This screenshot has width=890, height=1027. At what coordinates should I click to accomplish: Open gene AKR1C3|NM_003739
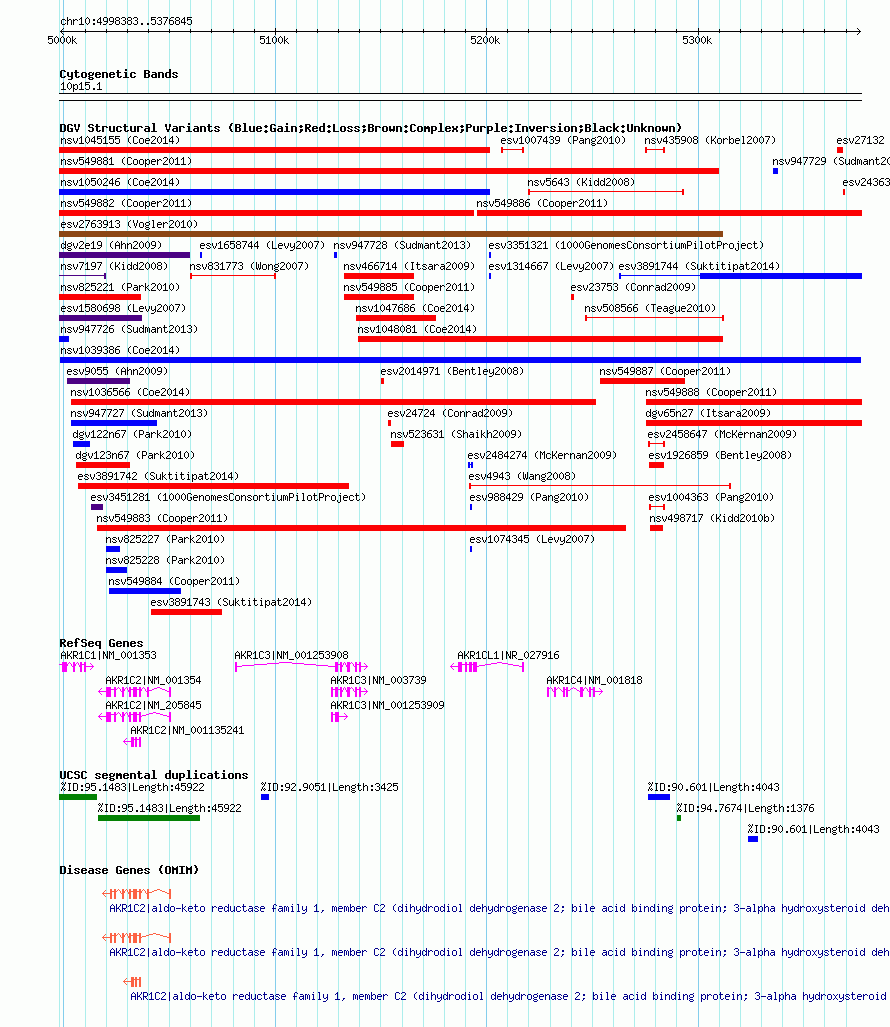(x=378, y=680)
